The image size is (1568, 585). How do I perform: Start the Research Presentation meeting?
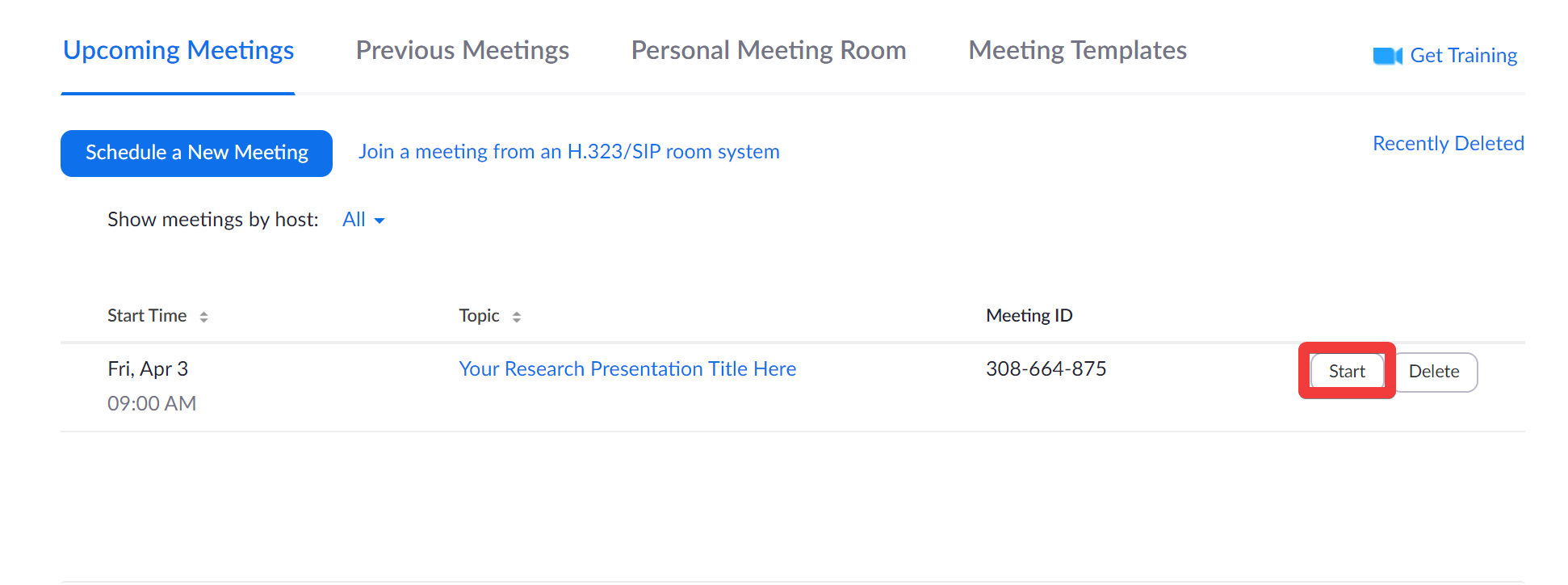[x=1347, y=372]
